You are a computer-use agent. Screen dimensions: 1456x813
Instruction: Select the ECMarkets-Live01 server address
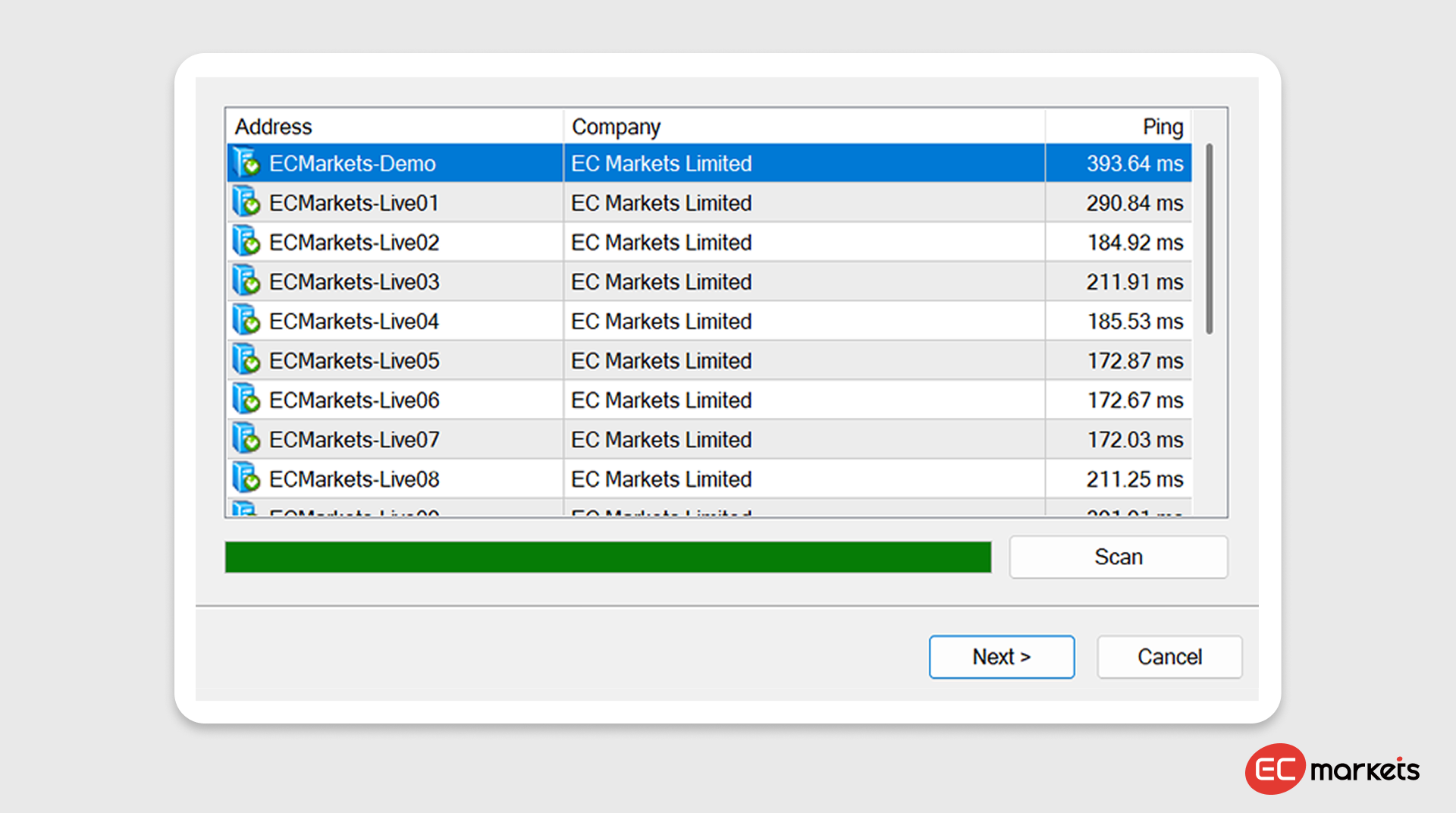[354, 203]
